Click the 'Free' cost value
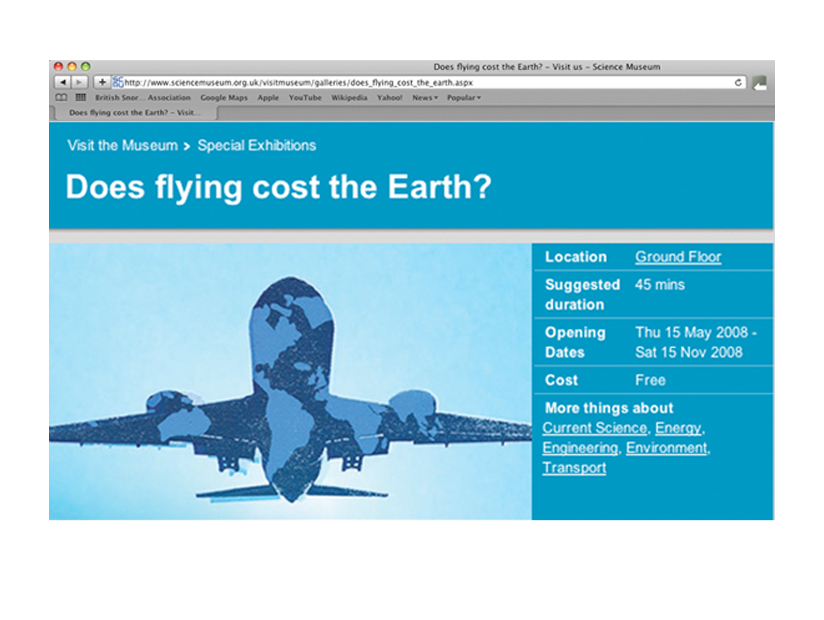The width and height of the screenshot is (824, 620). click(650, 380)
